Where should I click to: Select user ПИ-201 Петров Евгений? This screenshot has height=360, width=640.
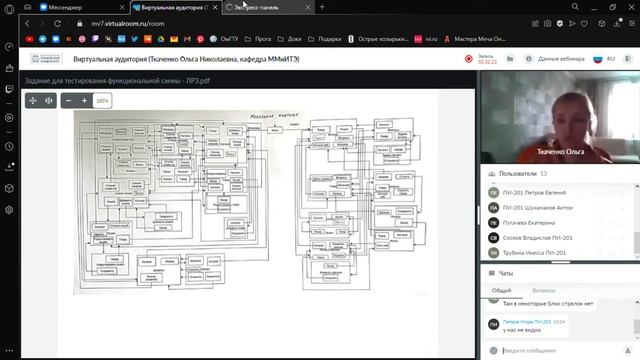534,193
